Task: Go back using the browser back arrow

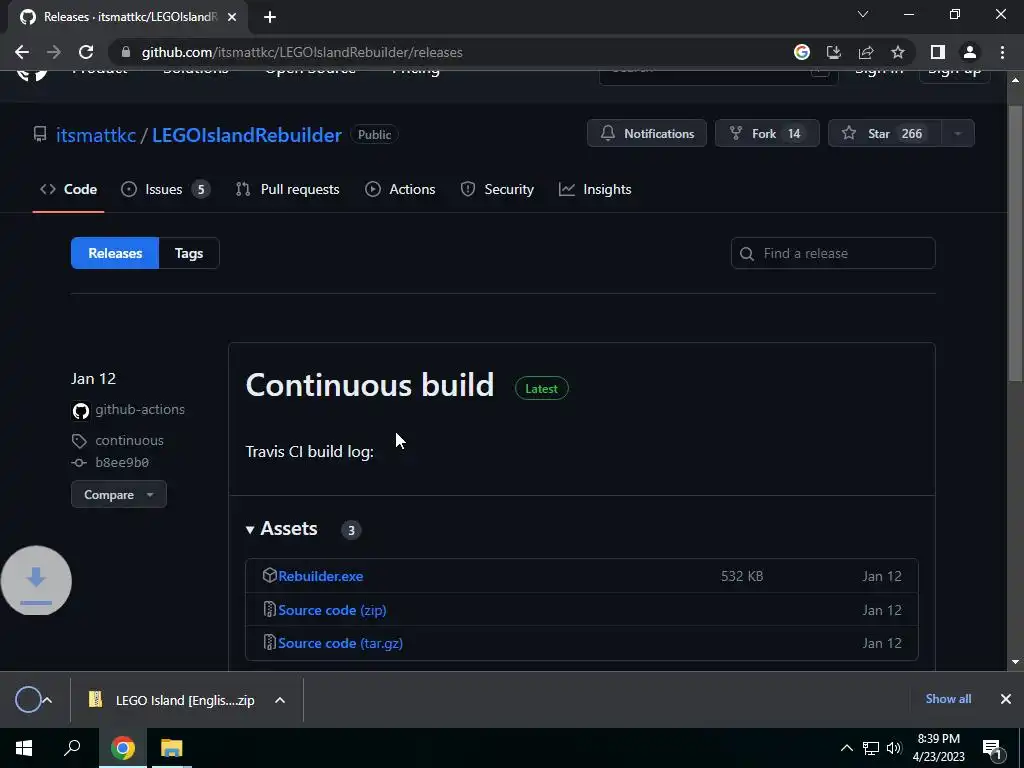Action: [x=22, y=52]
